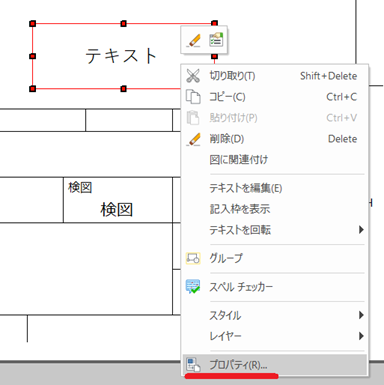Select コピー(C) in the context menu
This screenshot has height=385, width=384.
(x=275, y=97)
